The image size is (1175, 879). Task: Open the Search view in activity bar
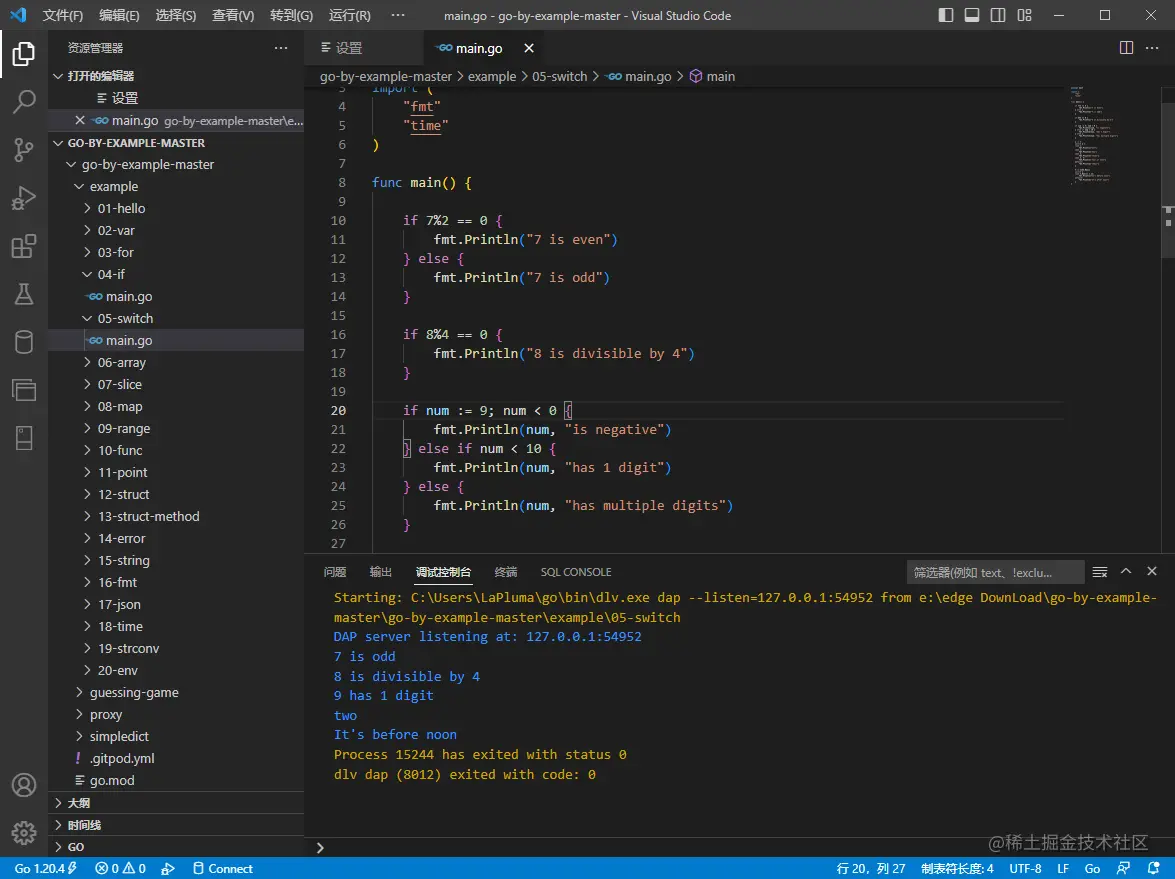point(24,101)
